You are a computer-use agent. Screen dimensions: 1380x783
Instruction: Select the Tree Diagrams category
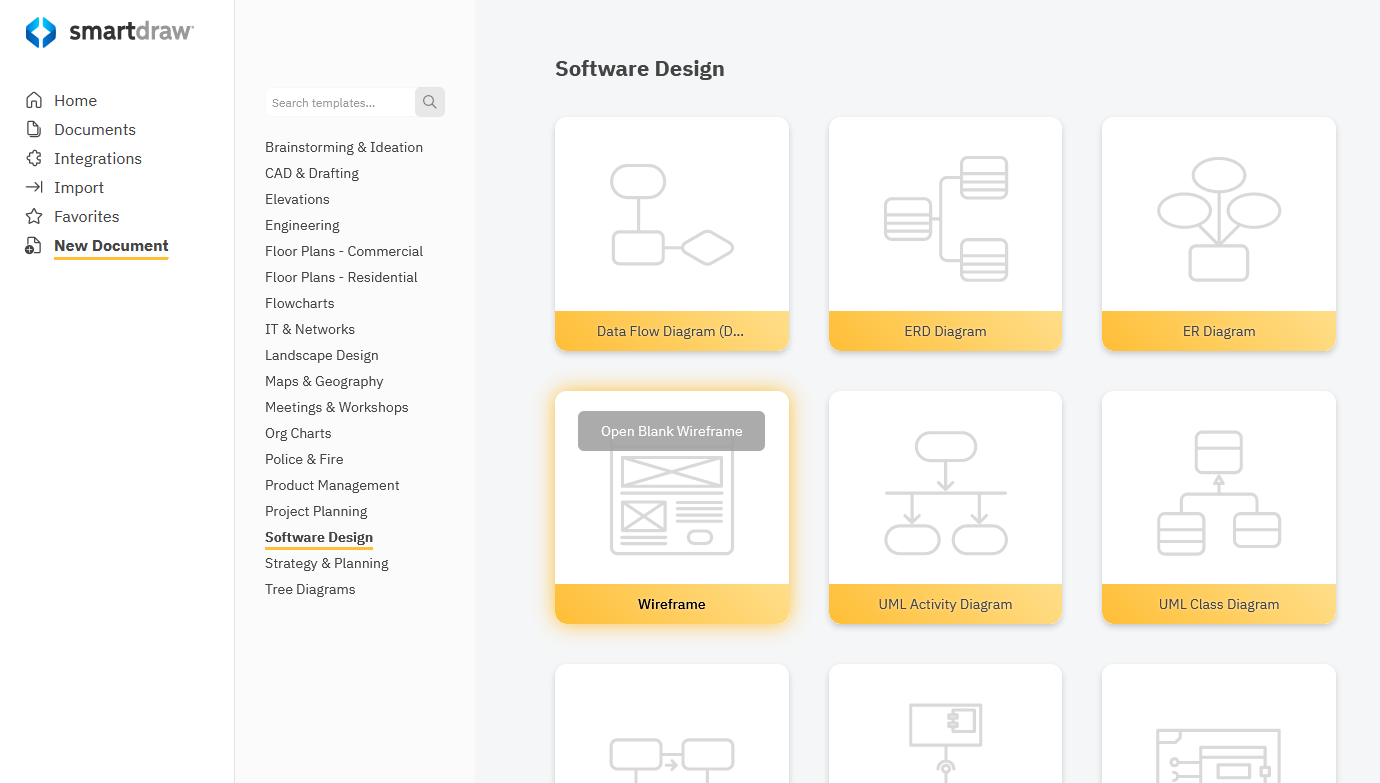310,589
